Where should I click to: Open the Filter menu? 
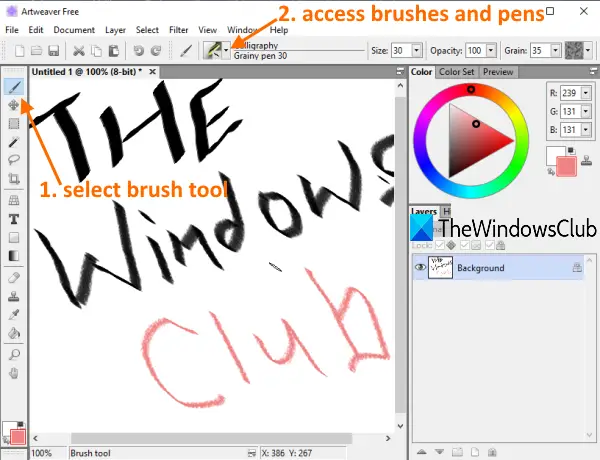click(x=178, y=30)
